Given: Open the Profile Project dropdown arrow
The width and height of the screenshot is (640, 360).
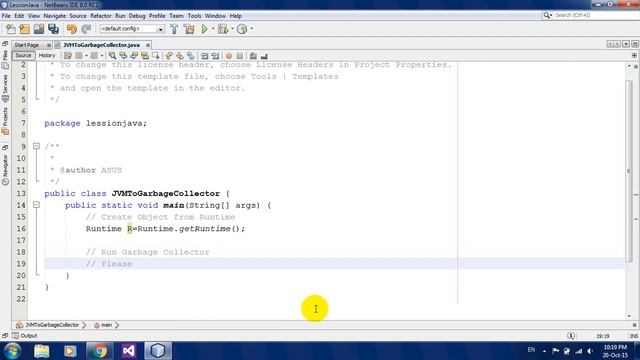Looking at the screenshot, I should [x=251, y=29].
